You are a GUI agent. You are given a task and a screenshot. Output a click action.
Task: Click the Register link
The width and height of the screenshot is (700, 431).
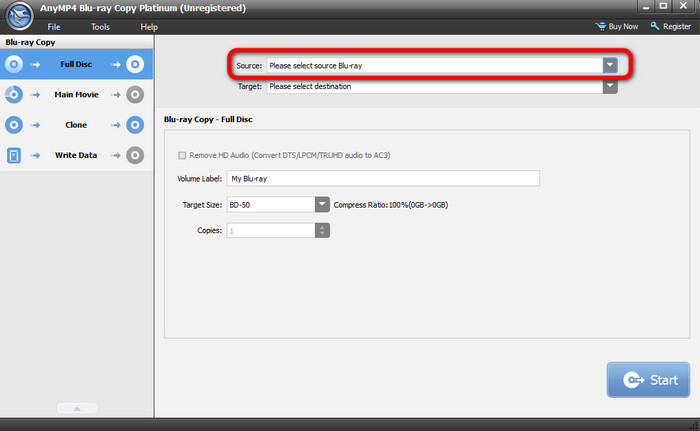677,26
